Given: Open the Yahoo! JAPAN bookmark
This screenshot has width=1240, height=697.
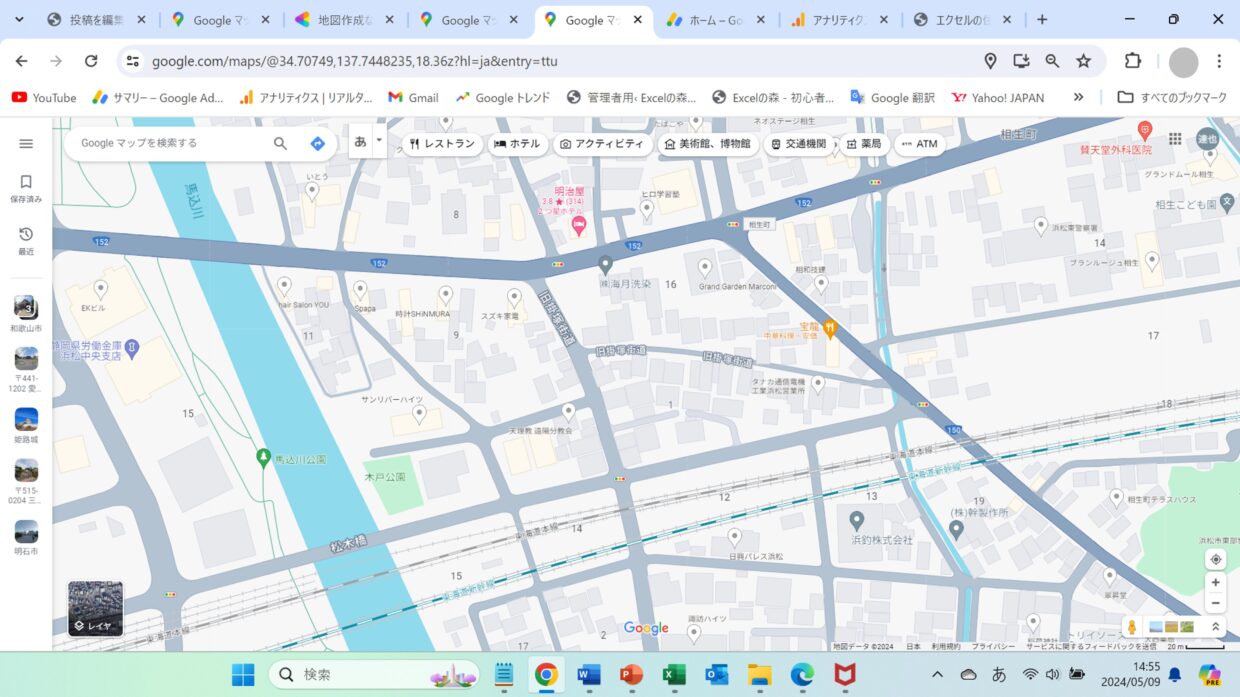Looking at the screenshot, I should 997,97.
